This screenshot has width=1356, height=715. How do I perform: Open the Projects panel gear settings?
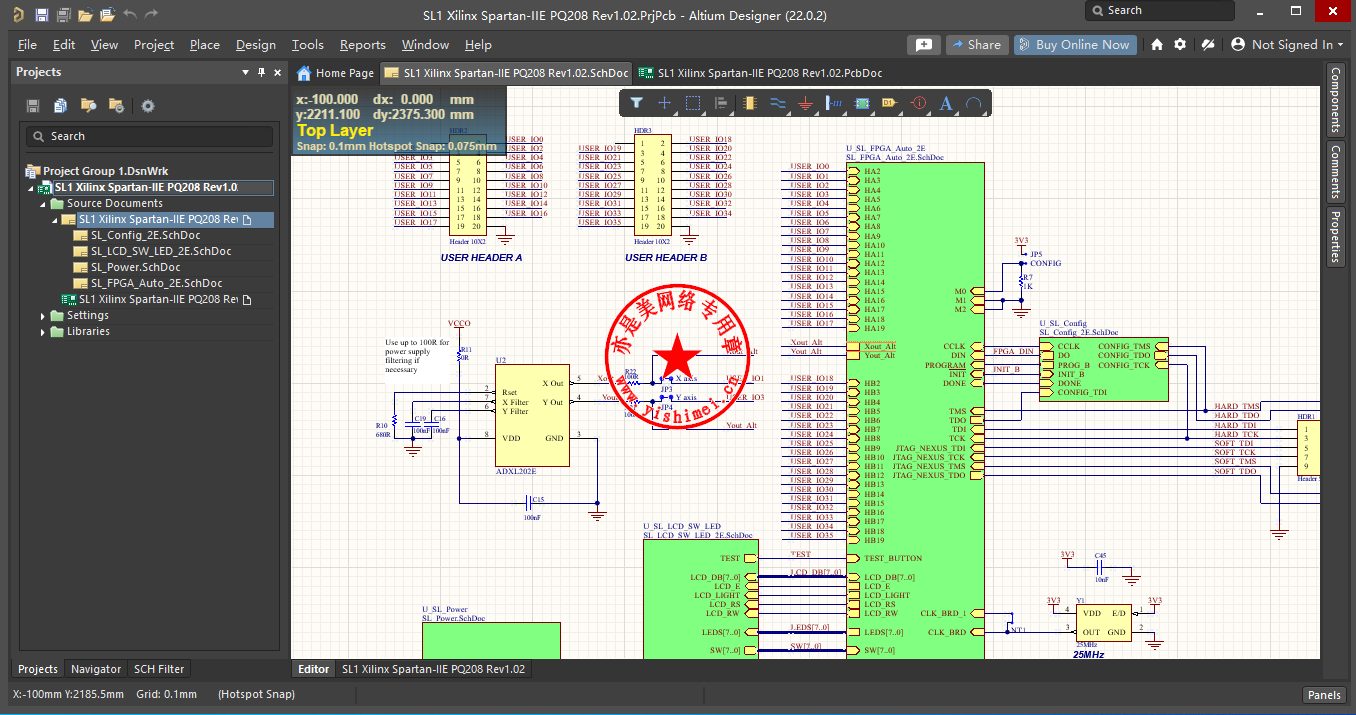point(148,106)
